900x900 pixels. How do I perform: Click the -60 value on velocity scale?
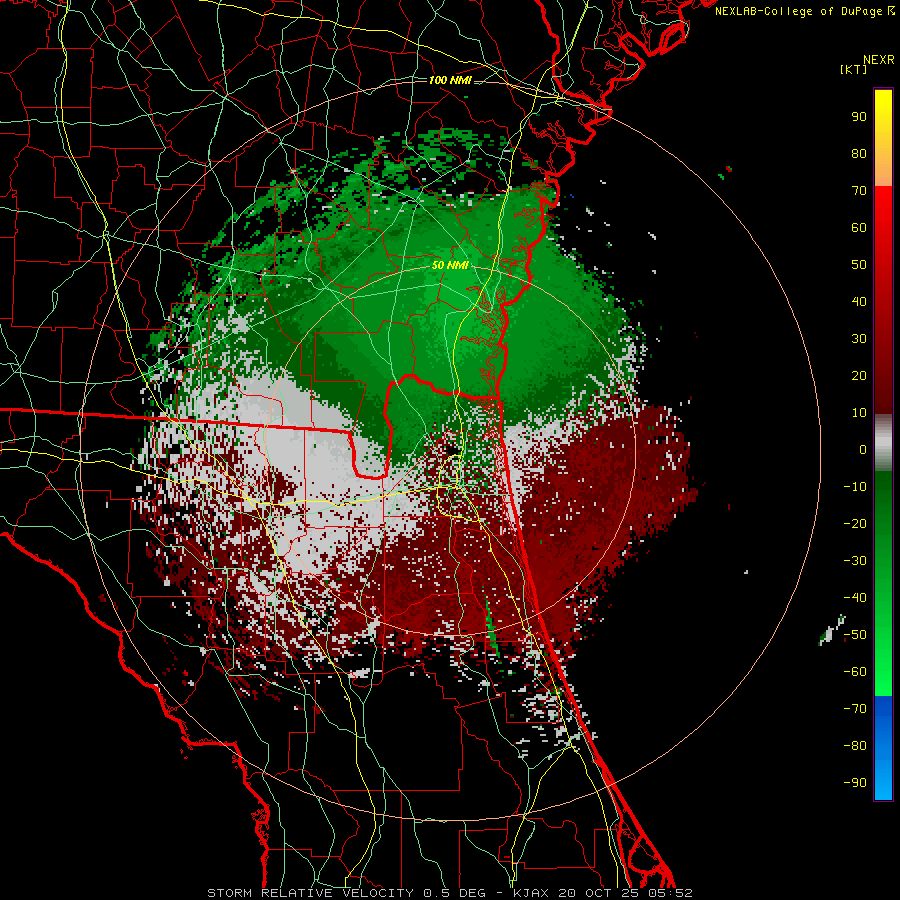855,672
